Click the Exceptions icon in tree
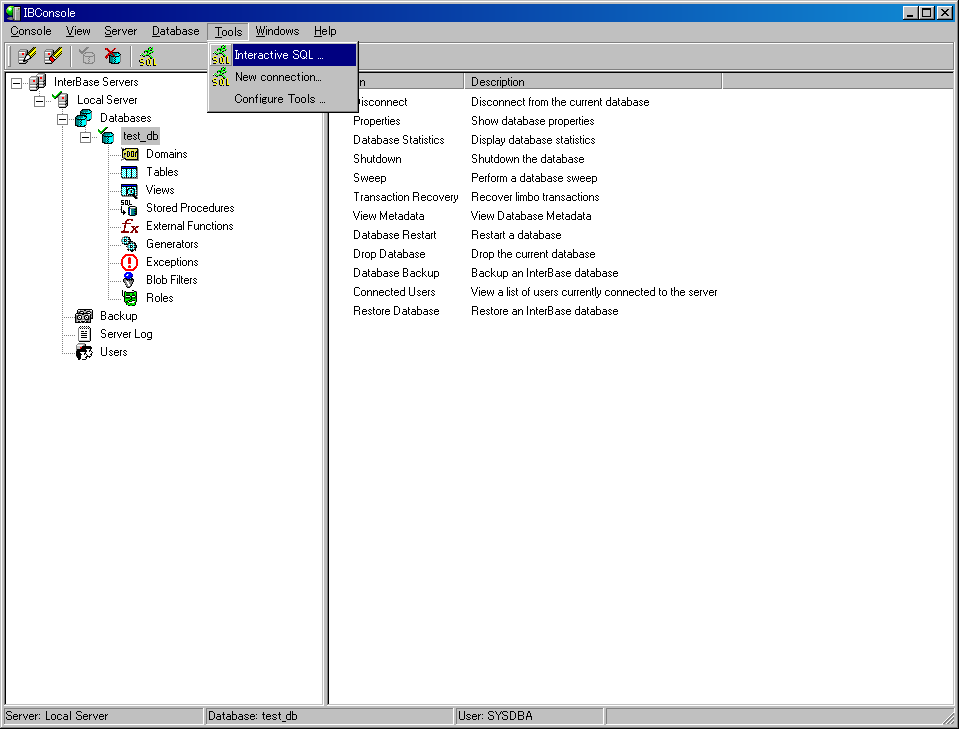959x729 pixels. point(129,262)
